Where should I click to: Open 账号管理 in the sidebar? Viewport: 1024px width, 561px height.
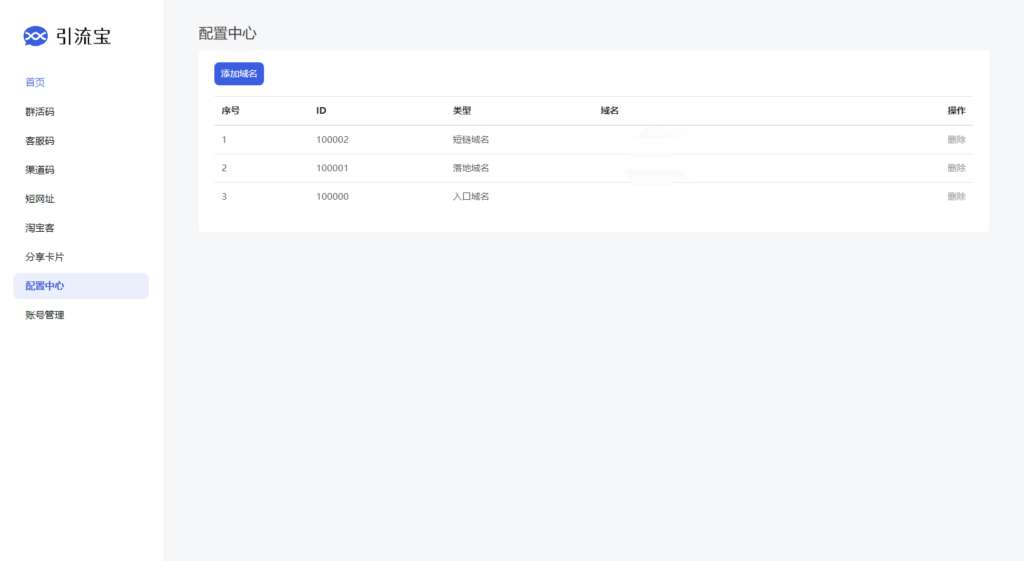pos(44,315)
